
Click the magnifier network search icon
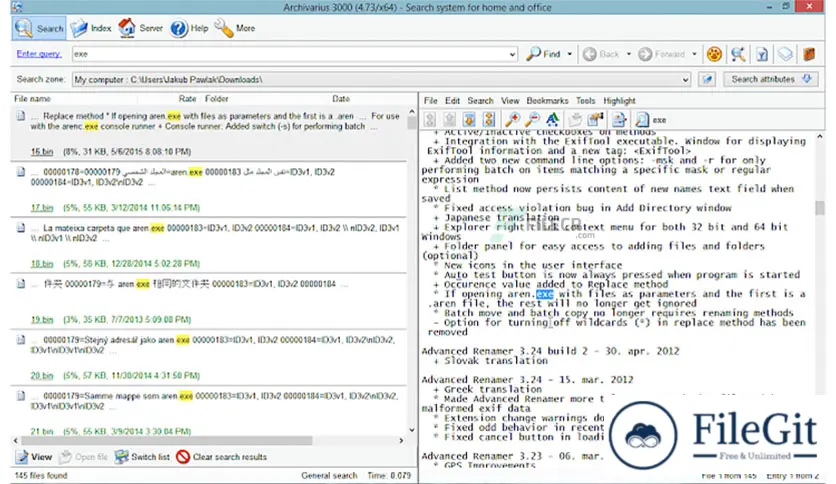[x=738, y=54]
